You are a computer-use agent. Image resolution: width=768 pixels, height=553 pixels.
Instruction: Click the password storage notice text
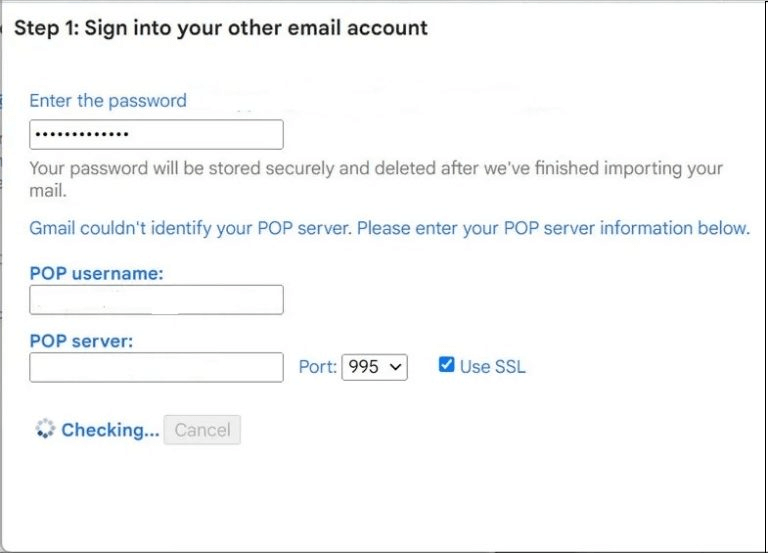point(376,179)
